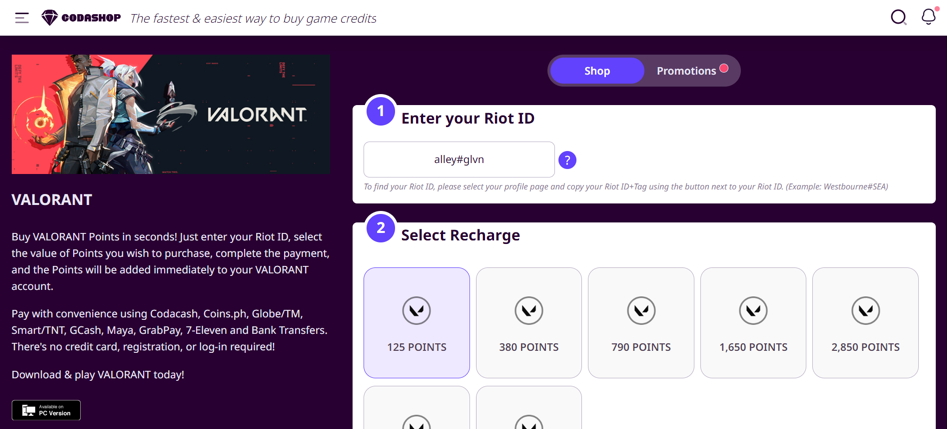Click the Riot ID help question mark
The width and height of the screenshot is (947, 429).
[567, 160]
